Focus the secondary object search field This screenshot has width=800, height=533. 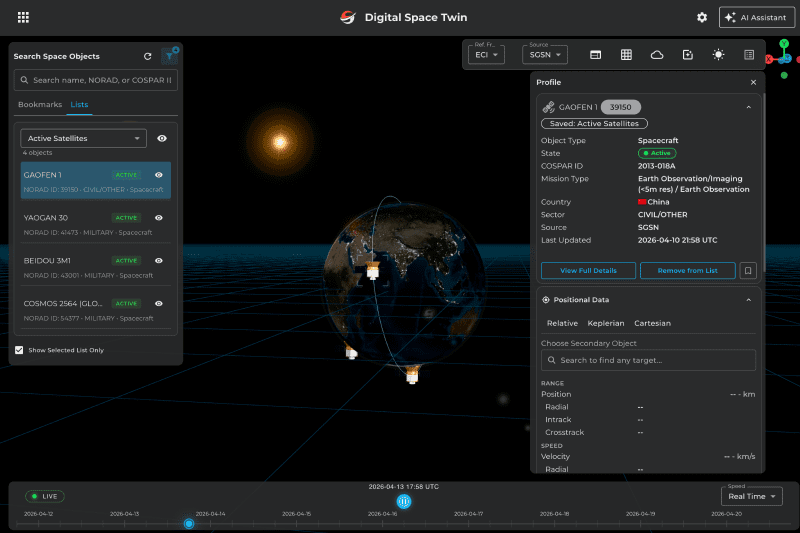click(x=648, y=360)
